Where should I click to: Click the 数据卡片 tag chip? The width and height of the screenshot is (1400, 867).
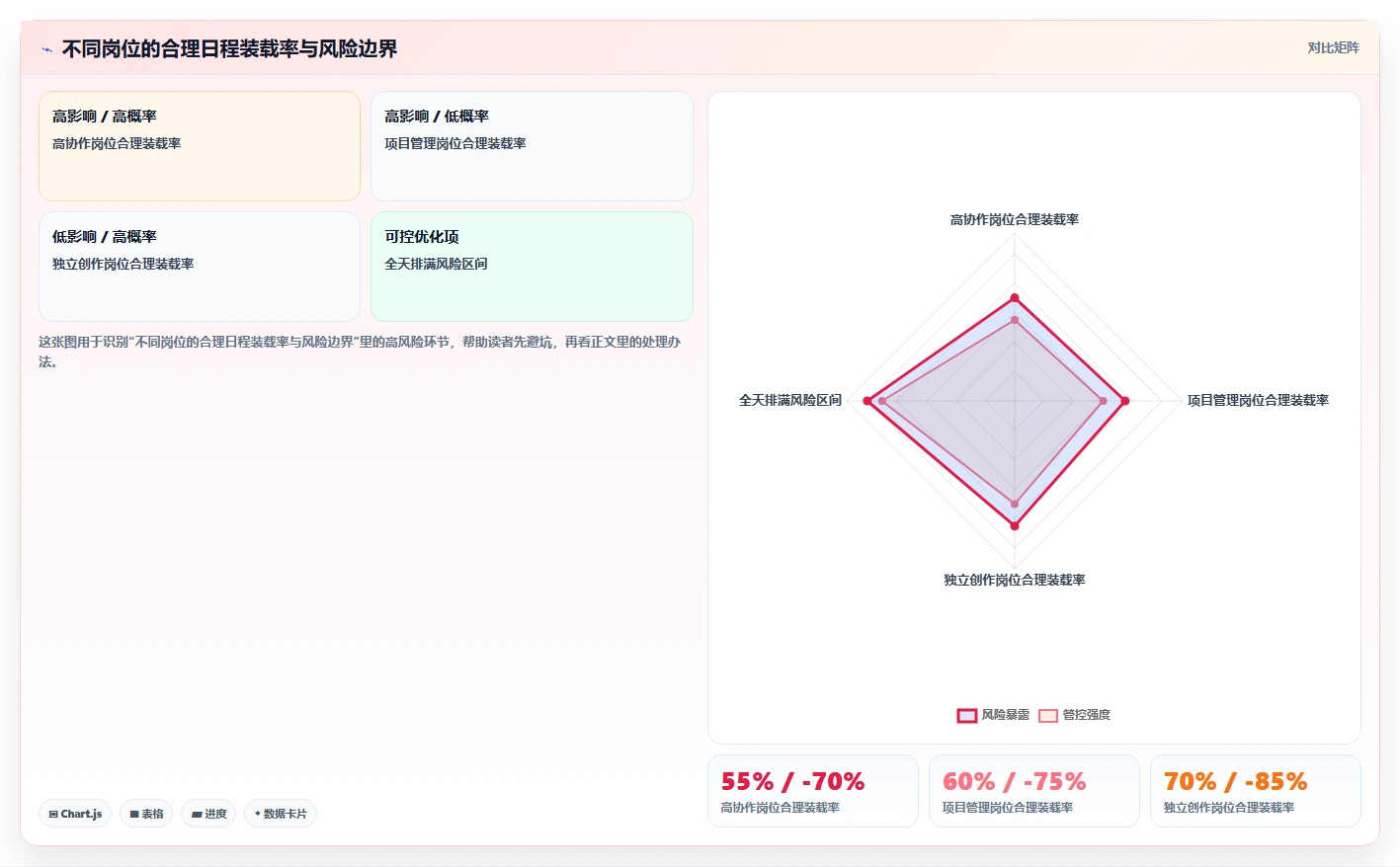(281, 814)
